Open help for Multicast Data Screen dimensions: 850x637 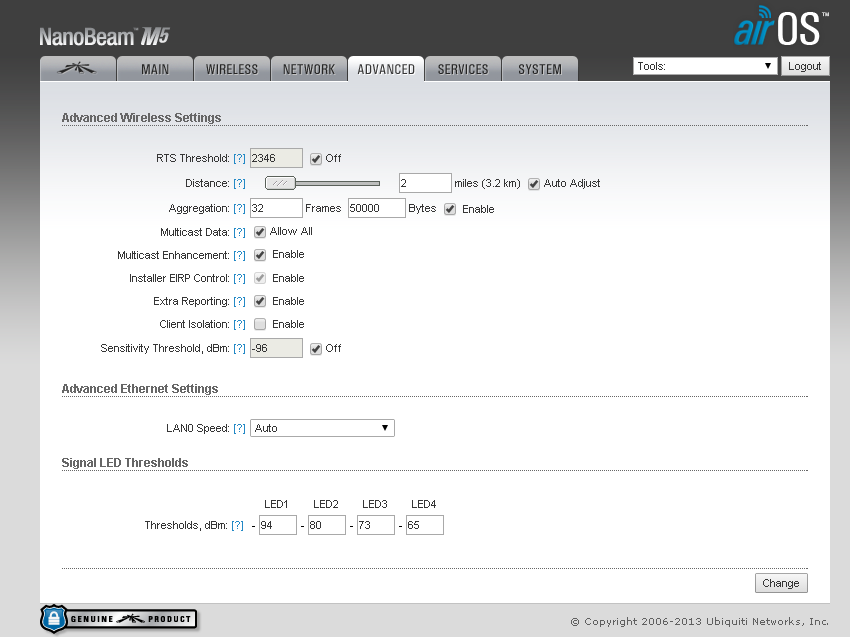239,232
